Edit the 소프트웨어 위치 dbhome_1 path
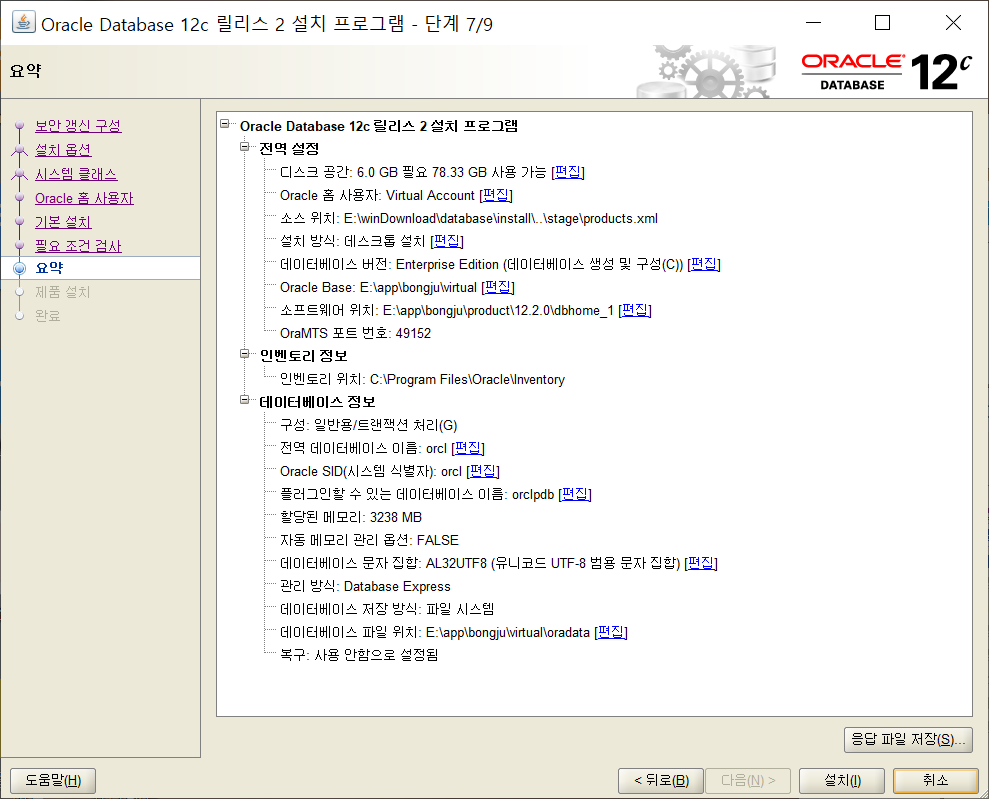989x799 pixels. coord(635,310)
